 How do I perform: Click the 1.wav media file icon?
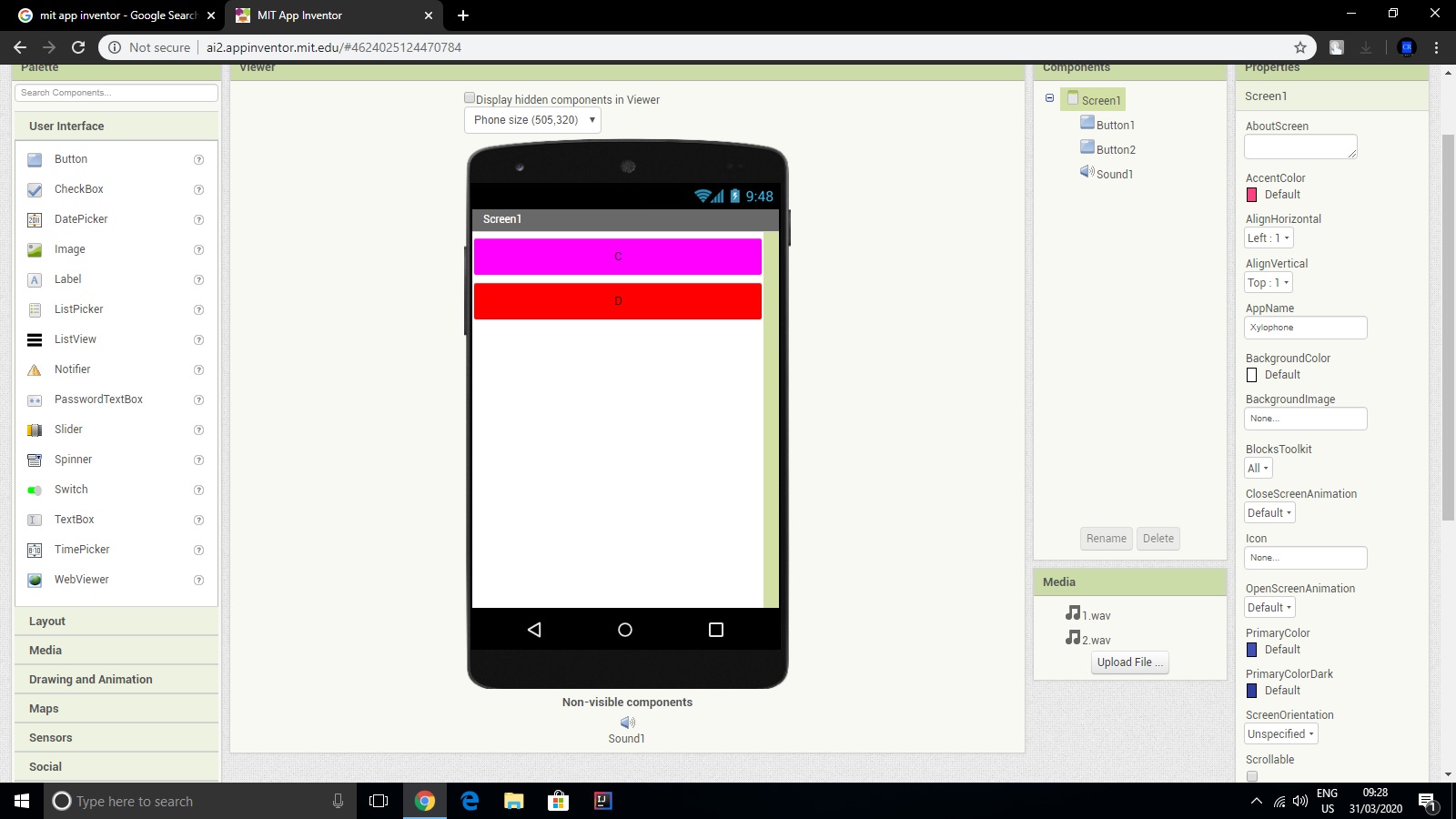pyautogui.click(x=1072, y=613)
